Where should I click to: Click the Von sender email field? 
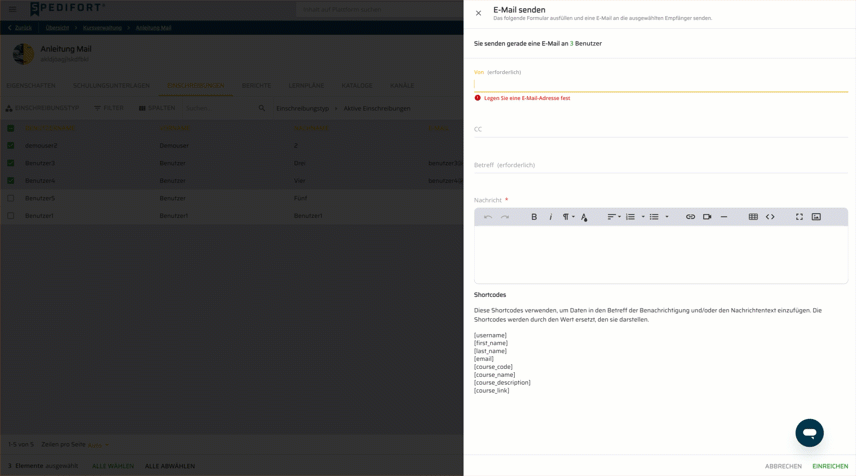pos(661,84)
